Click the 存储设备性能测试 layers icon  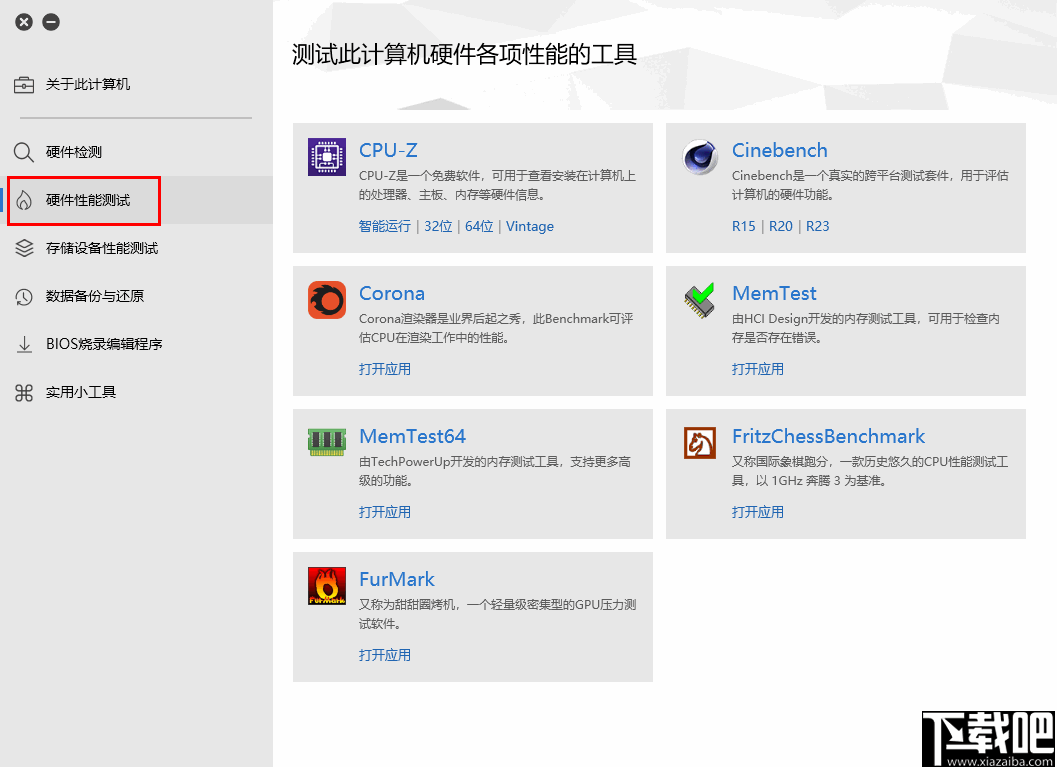[x=23, y=248]
